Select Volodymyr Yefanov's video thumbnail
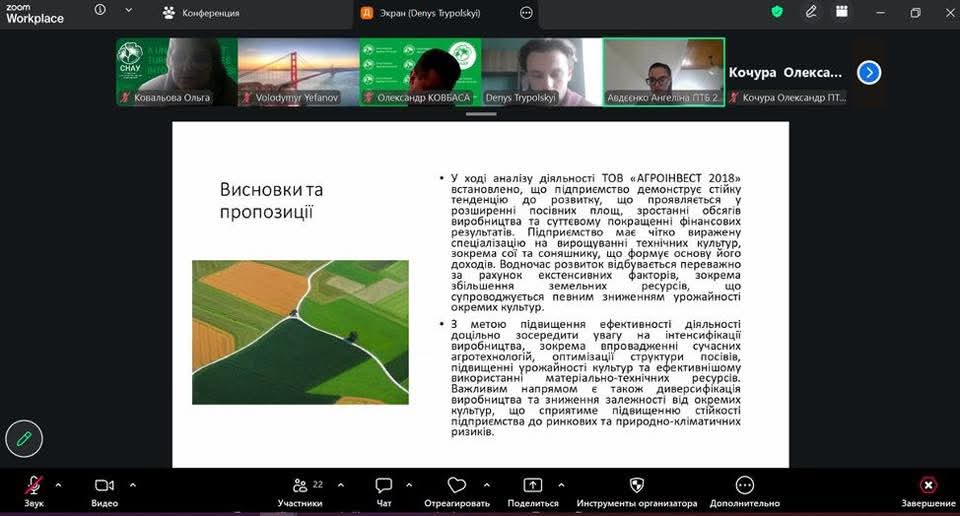The image size is (960, 516). (298, 72)
